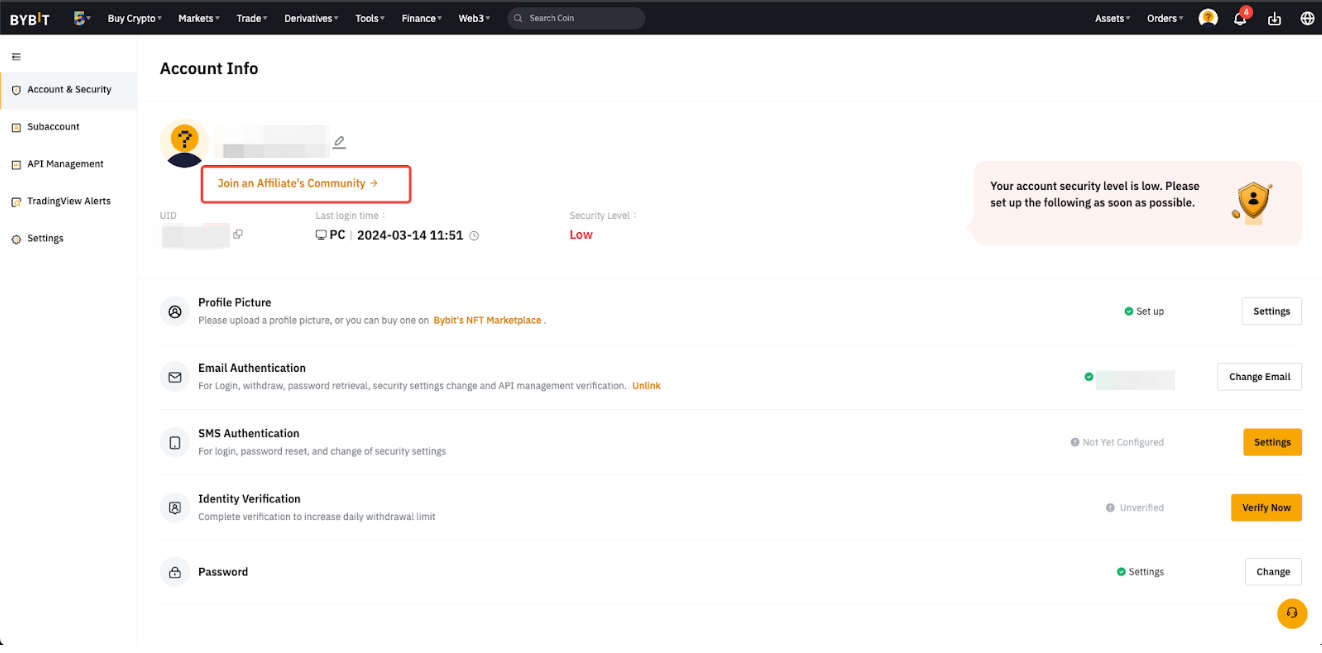Click the Verify Now button
This screenshot has height=653, width=1322.
tap(1266, 507)
